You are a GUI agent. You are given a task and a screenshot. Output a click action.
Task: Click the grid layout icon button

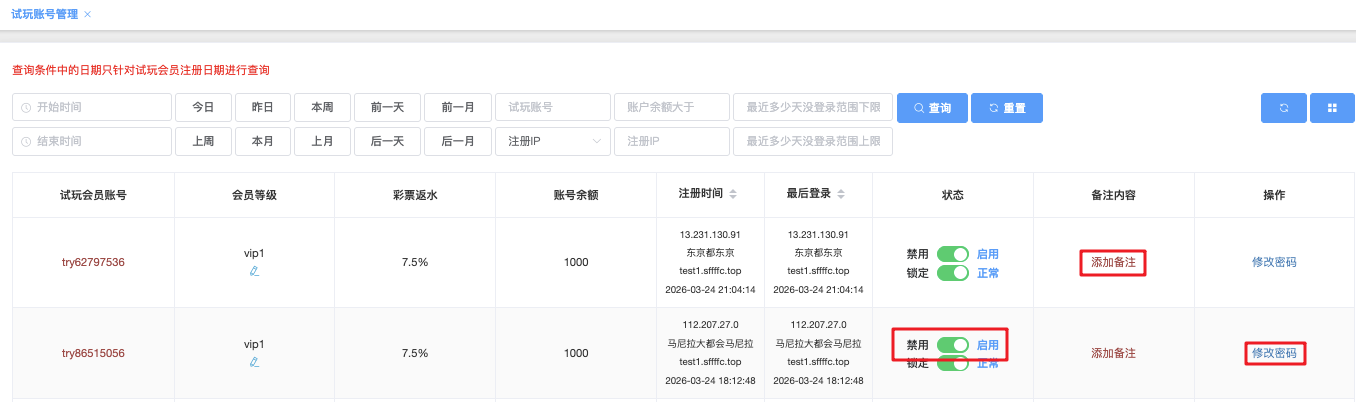coord(1332,108)
